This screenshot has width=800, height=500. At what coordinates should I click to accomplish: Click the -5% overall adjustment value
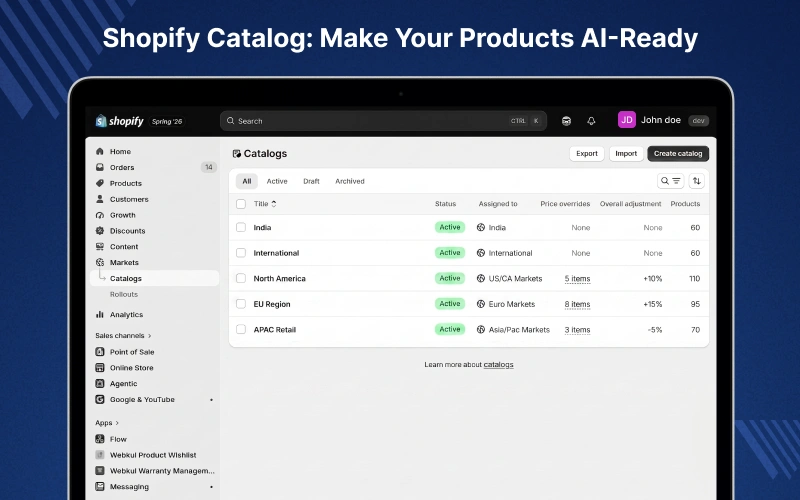[655, 330]
